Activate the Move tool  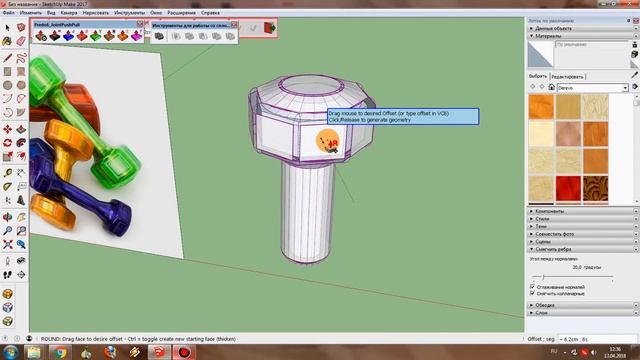7,129
